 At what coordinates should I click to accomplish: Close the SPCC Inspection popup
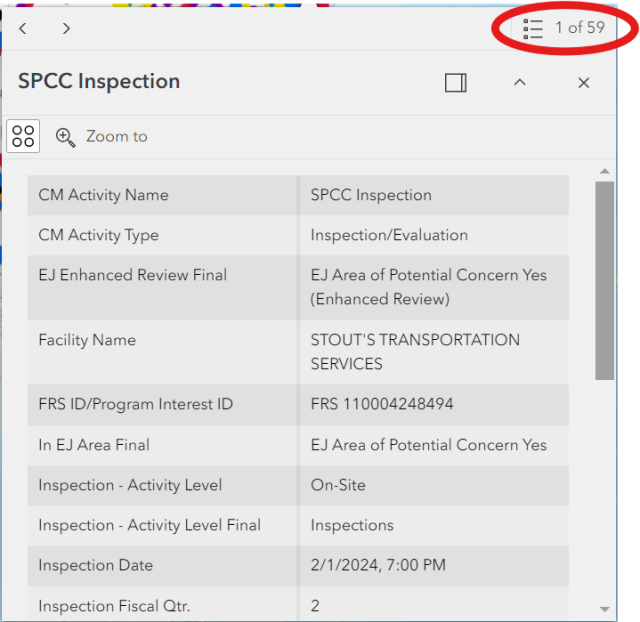[584, 83]
